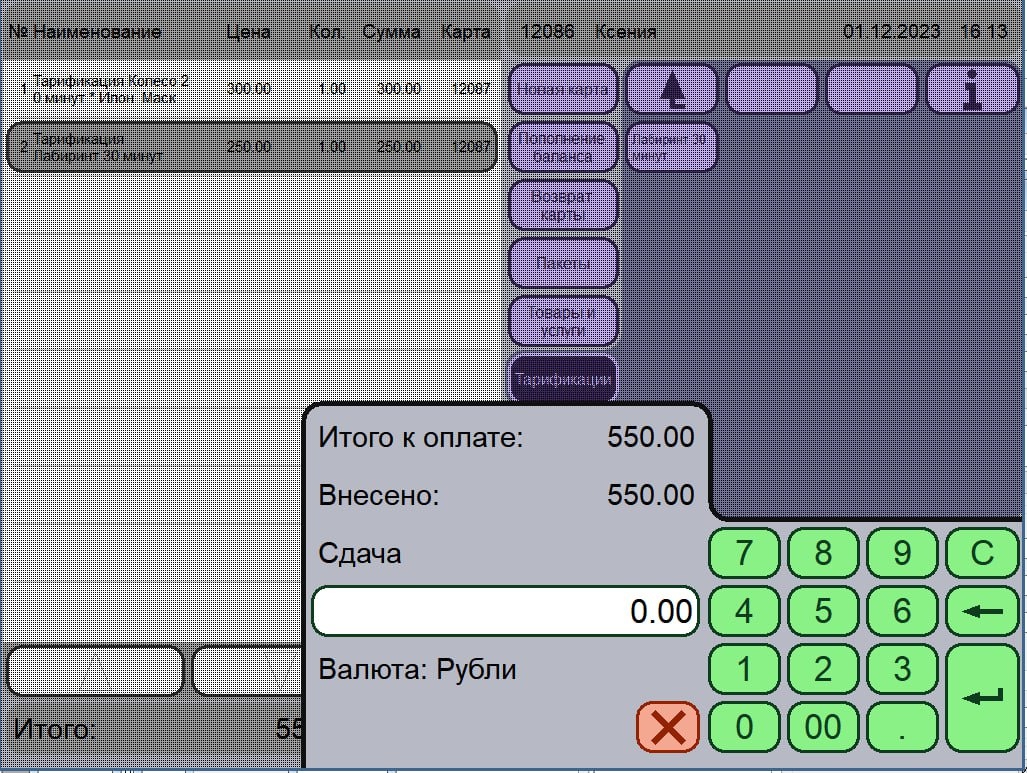Click the operator number 12086
The image size is (1027, 773).
point(547,31)
